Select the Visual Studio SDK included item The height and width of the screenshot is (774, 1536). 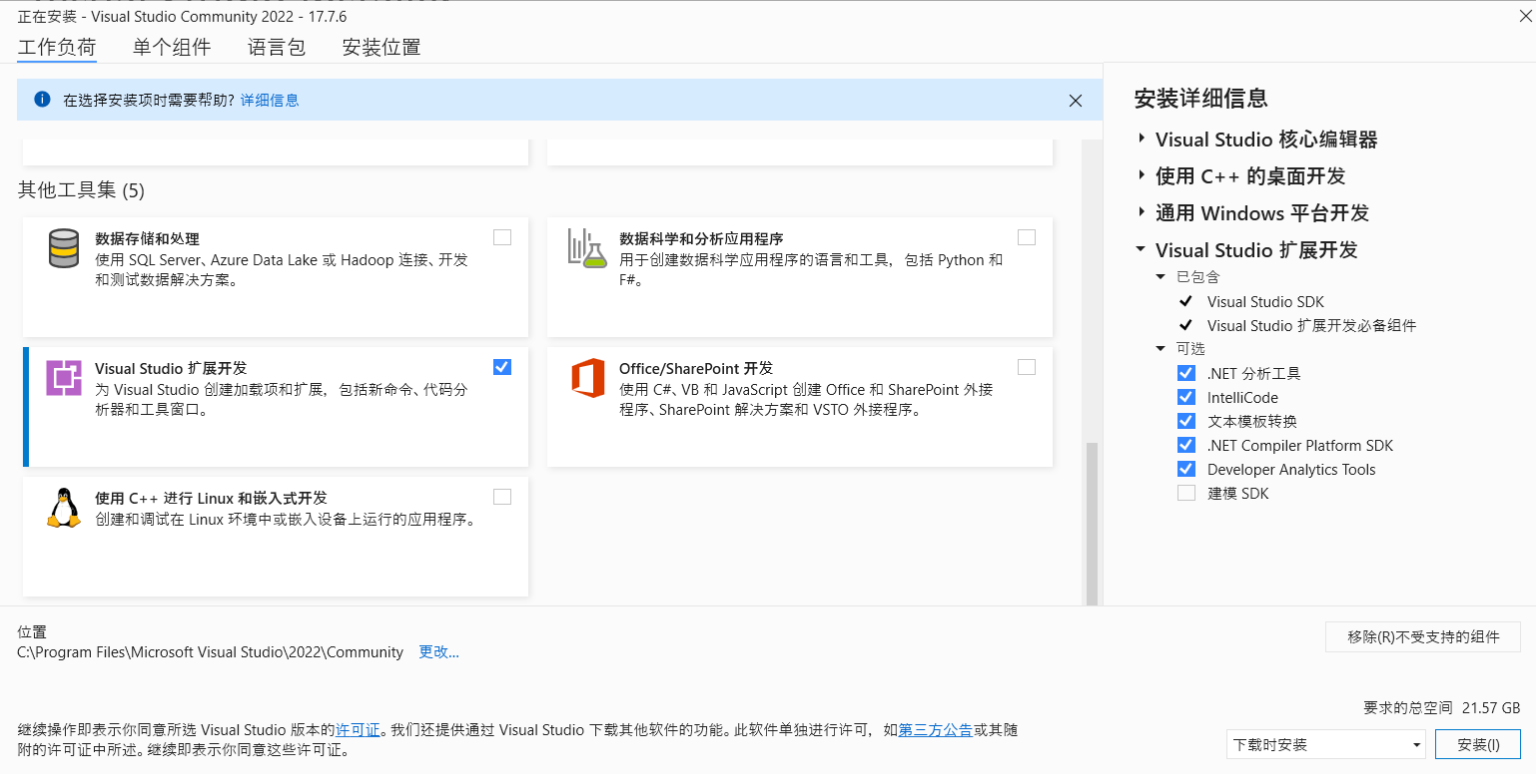1265,301
